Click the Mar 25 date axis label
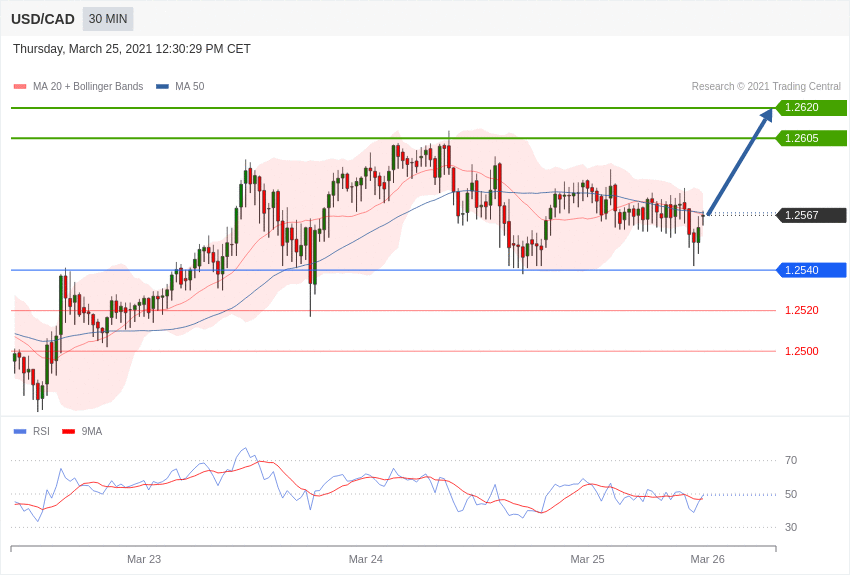This screenshot has width=850, height=576. [587, 559]
